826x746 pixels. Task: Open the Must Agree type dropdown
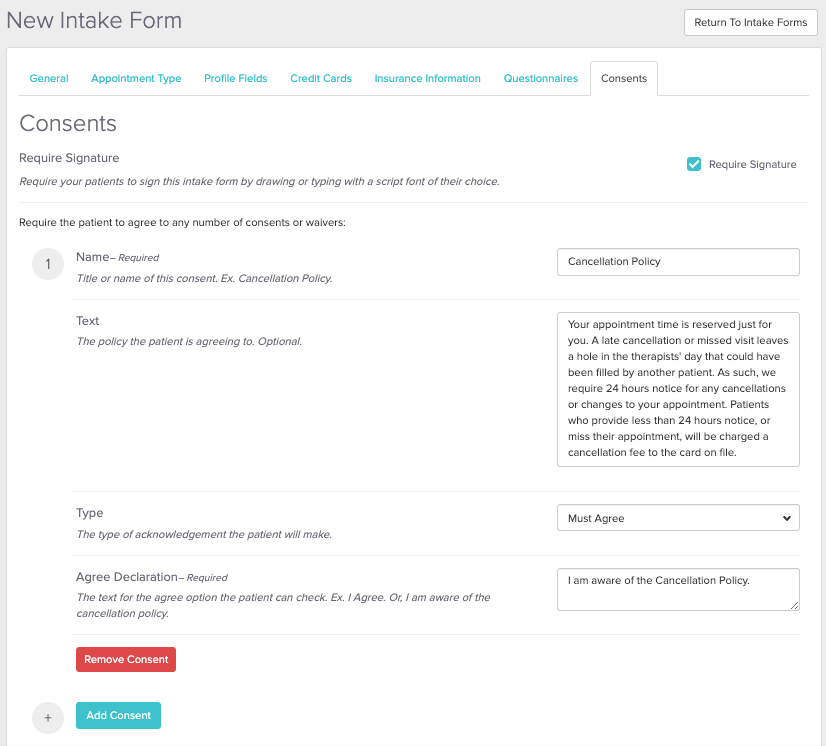click(677, 518)
